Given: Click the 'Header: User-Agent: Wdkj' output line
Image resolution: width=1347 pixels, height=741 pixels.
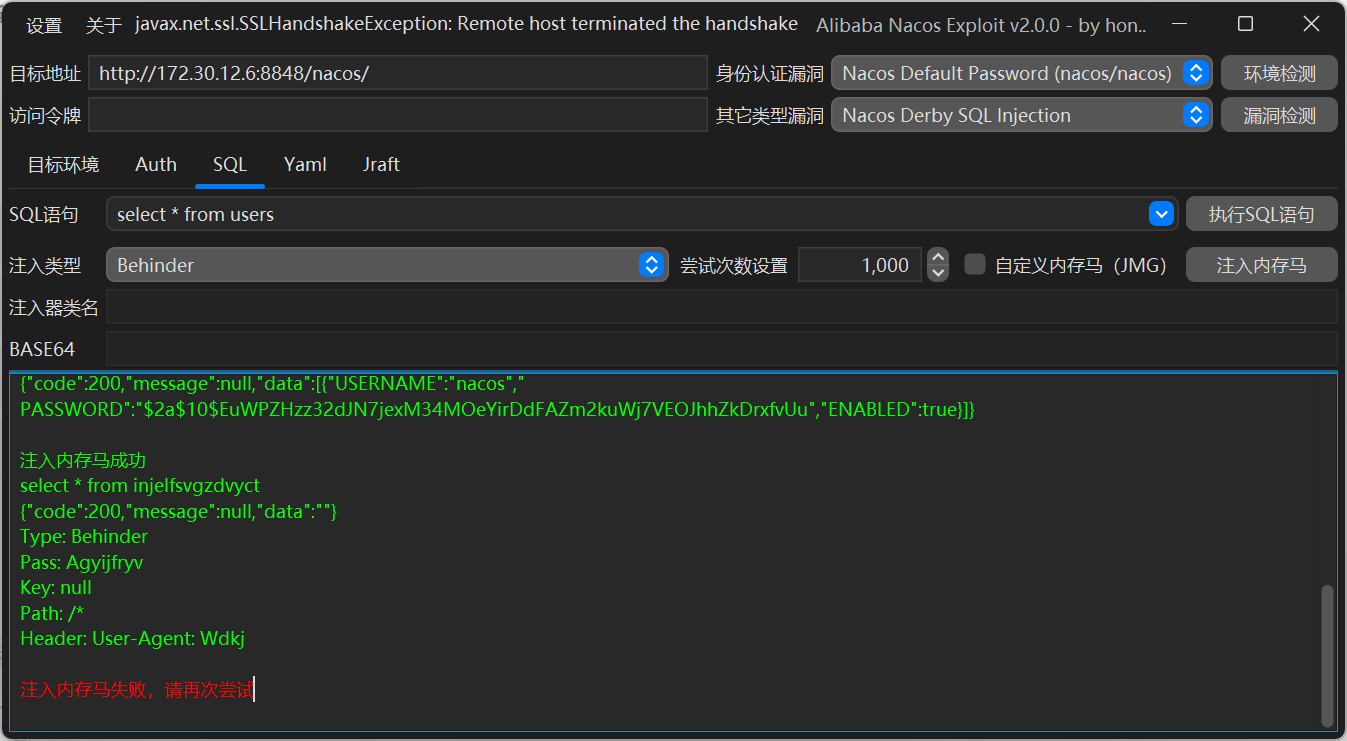Looking at the screenshot, I should coord(132,639).
